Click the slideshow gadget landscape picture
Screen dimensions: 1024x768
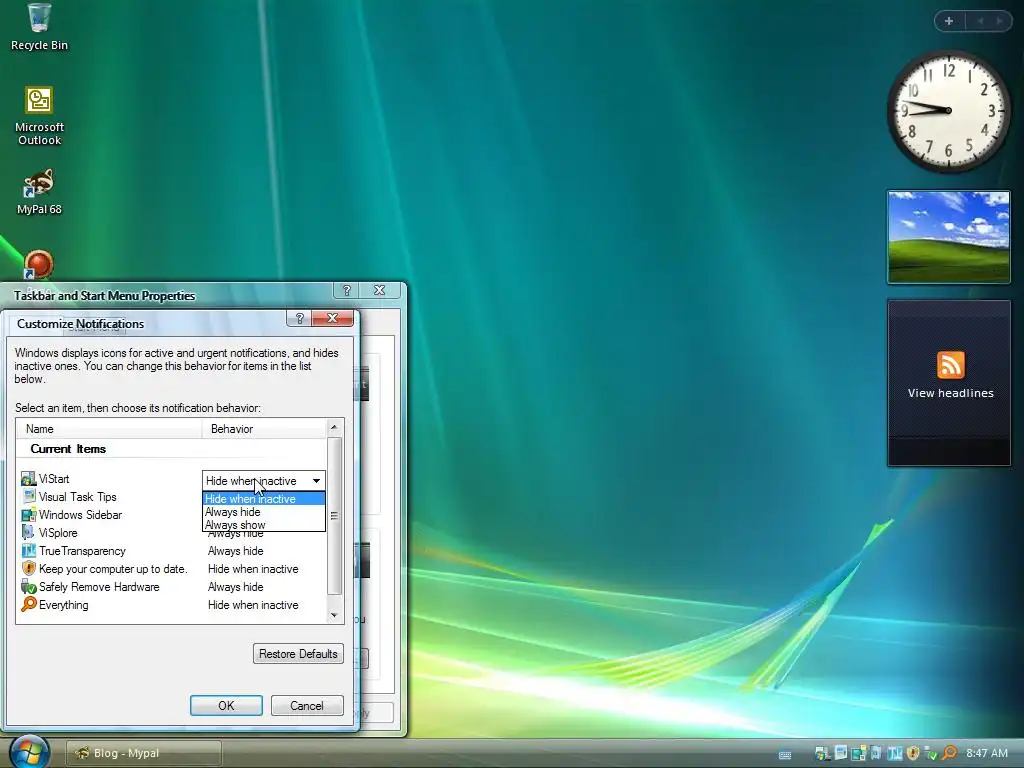949,237
